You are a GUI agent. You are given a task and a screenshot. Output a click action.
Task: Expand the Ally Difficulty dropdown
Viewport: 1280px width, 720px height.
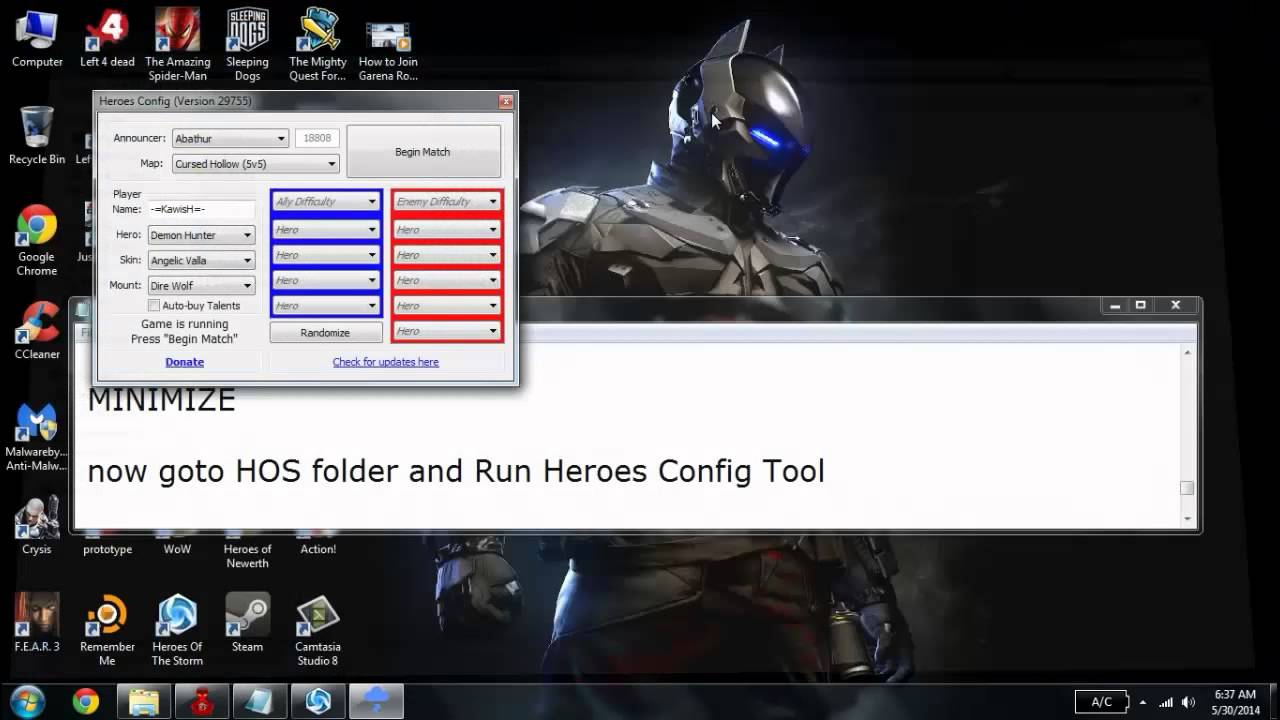326,202
